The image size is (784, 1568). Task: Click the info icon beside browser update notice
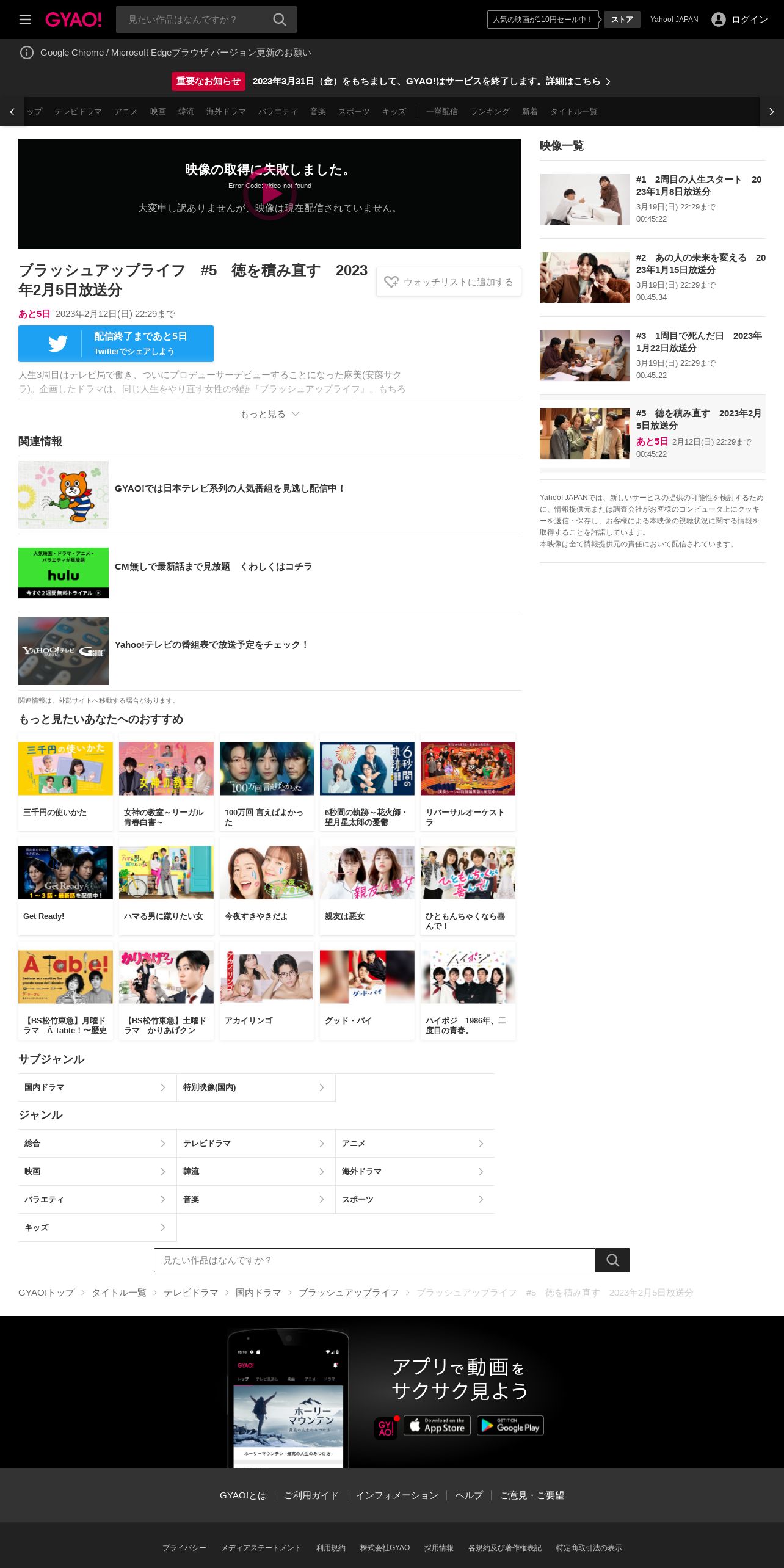tap(27, 53)
